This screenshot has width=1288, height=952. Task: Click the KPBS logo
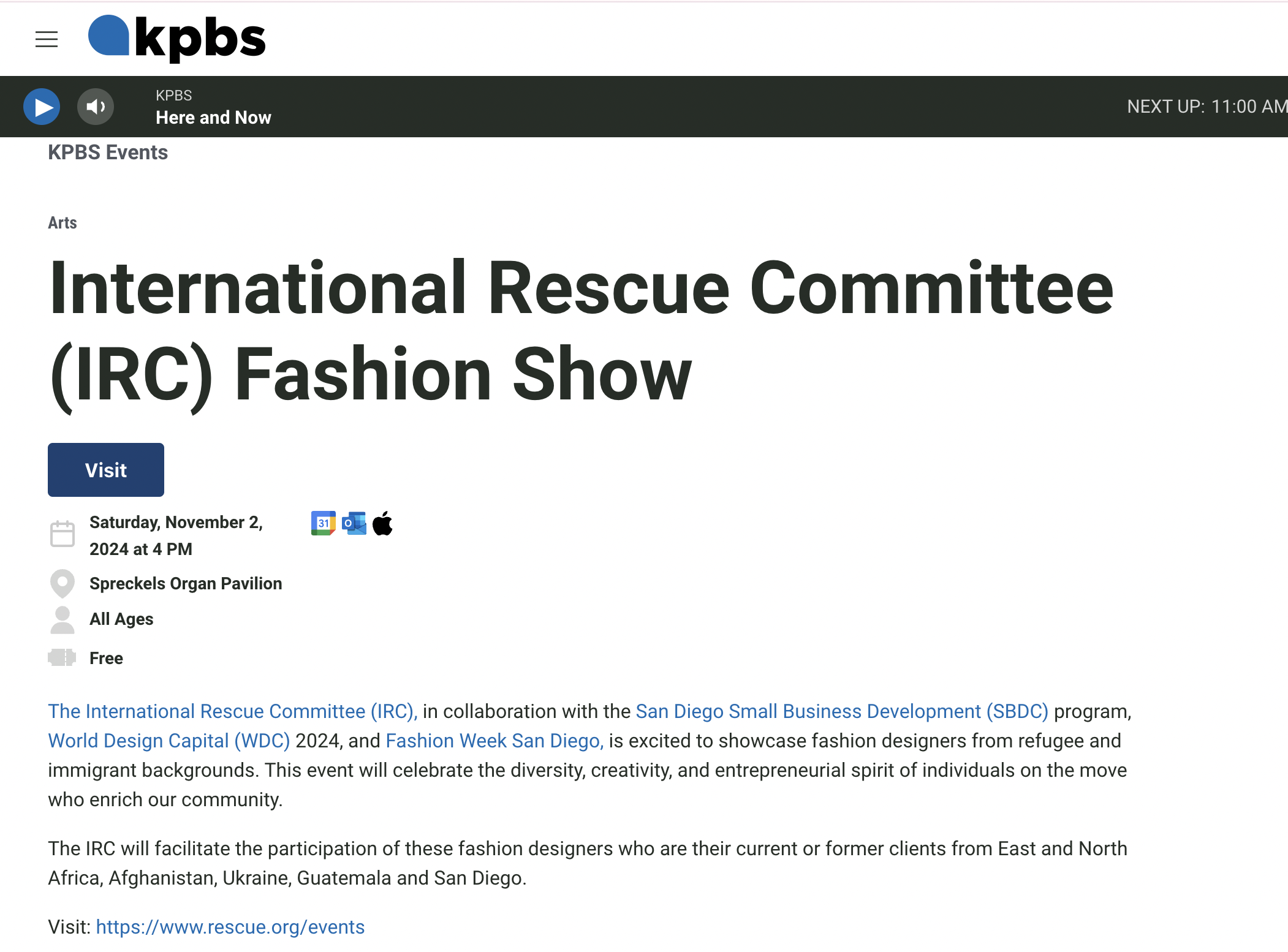(177, 38)
